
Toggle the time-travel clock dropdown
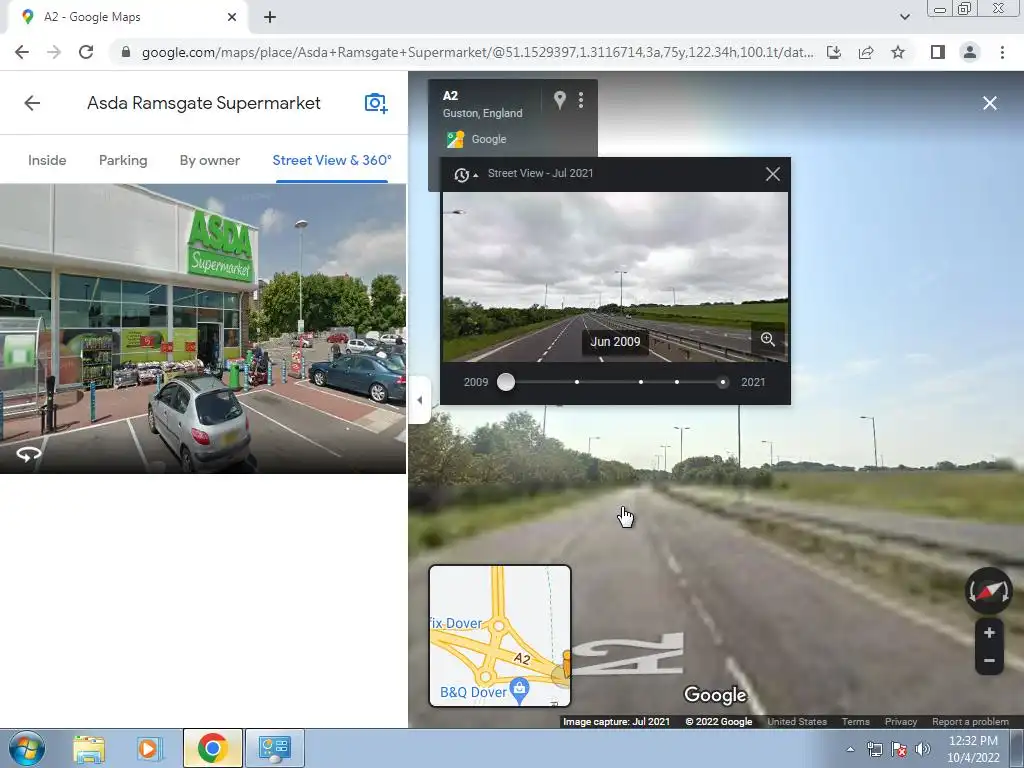click(x=466, y=174)
